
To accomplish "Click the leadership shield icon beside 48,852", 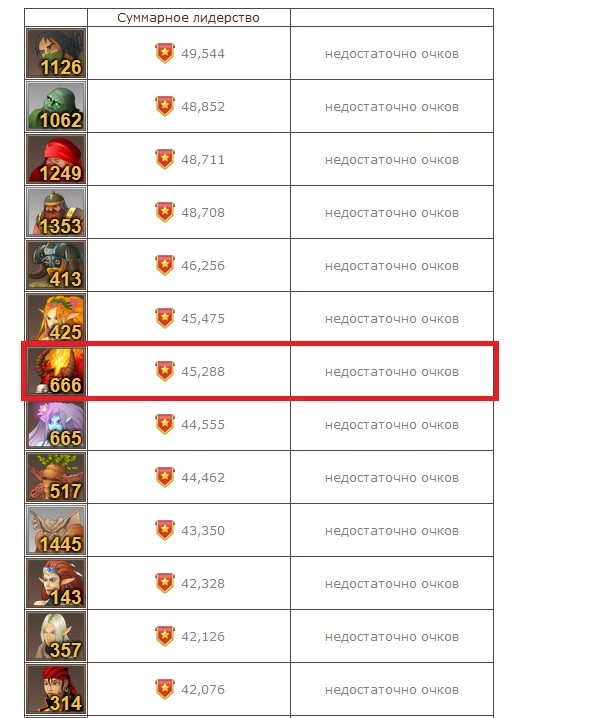I will 165,106.
